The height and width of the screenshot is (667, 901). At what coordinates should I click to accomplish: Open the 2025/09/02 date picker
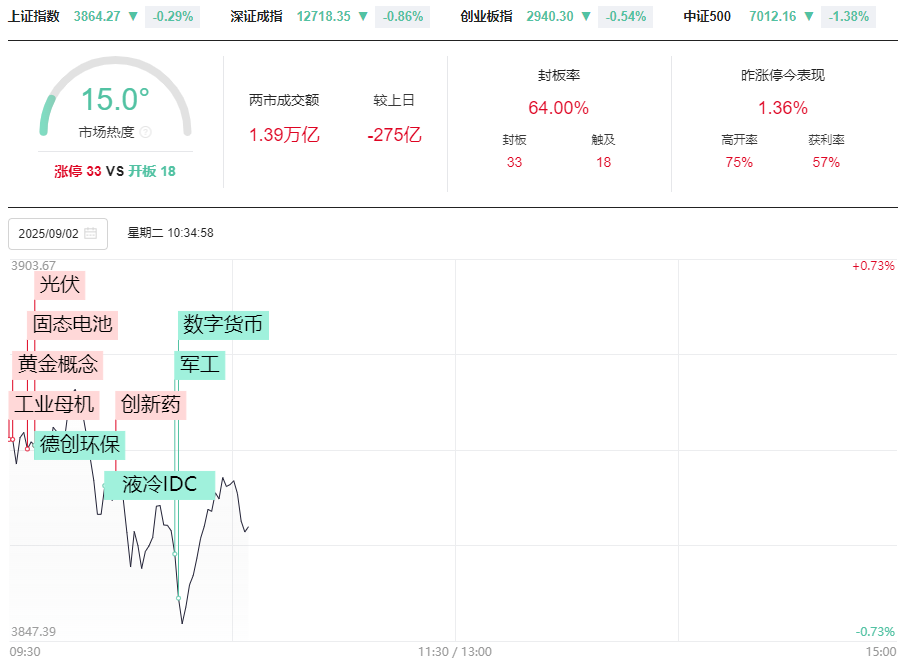point(57,233)
